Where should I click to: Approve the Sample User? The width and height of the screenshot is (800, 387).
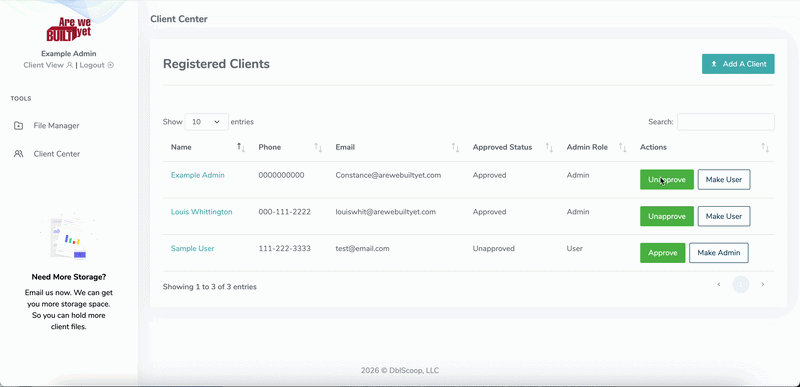[663, 253]
